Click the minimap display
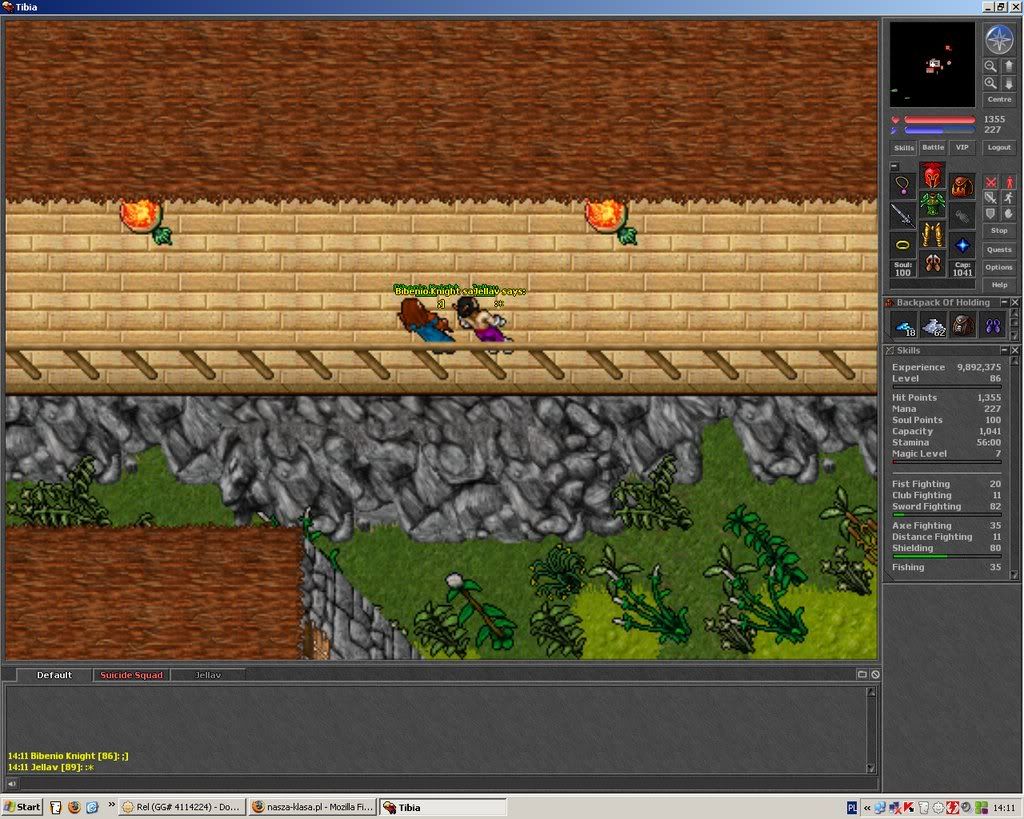Screen dimensions: 1024x819 pos(932,65)
